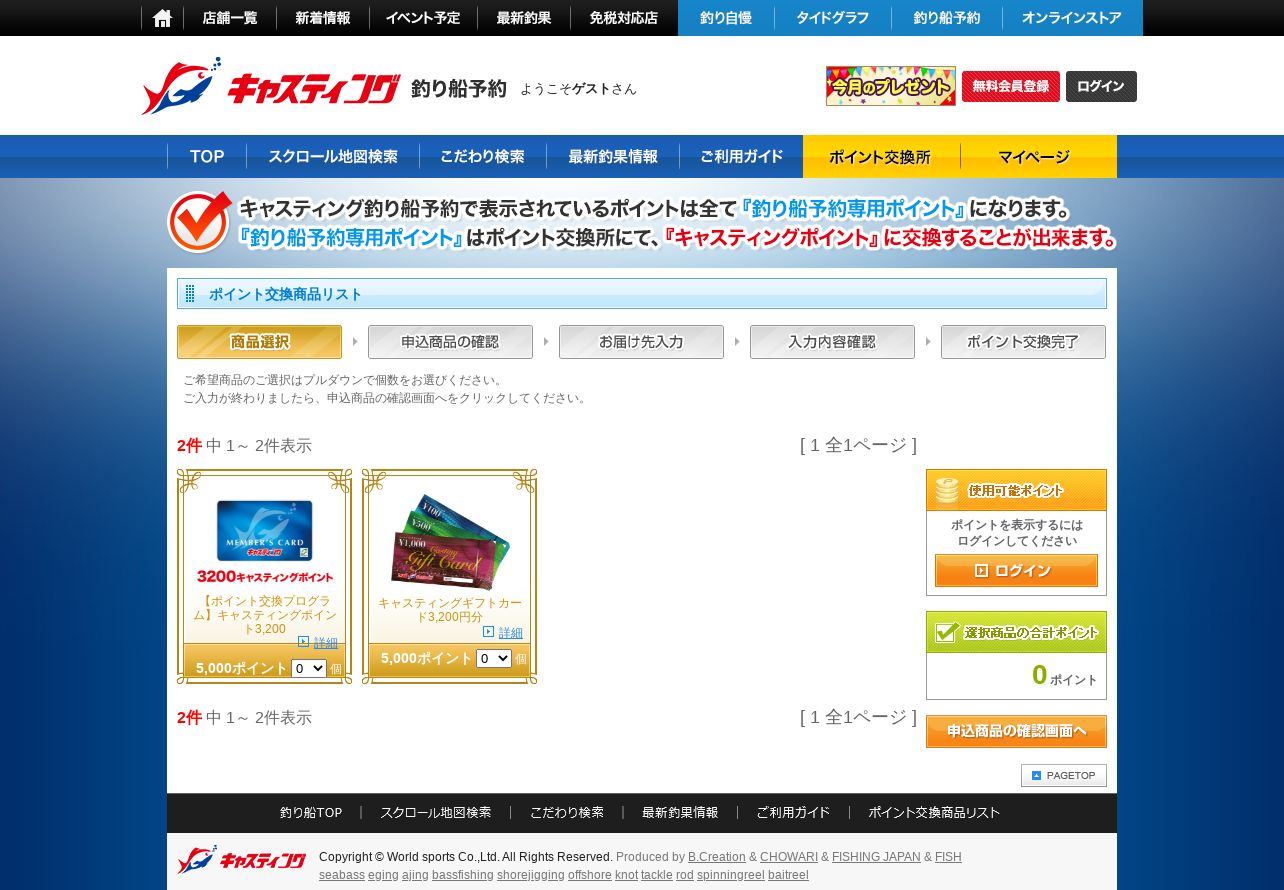Screen dimensions: 1284x890
Task: Click the 商品選択 step
Action: (259, 342)
